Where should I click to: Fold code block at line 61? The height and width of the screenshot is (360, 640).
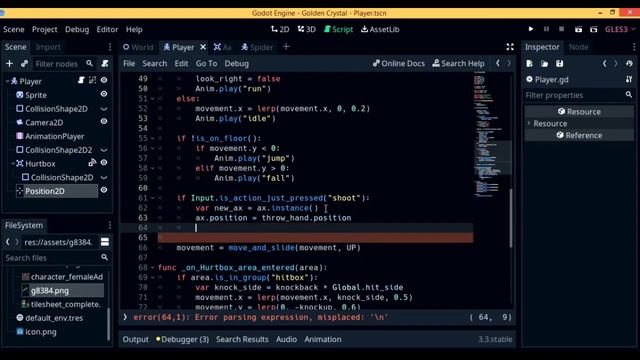pyautogui.click(x=153, y=198)
